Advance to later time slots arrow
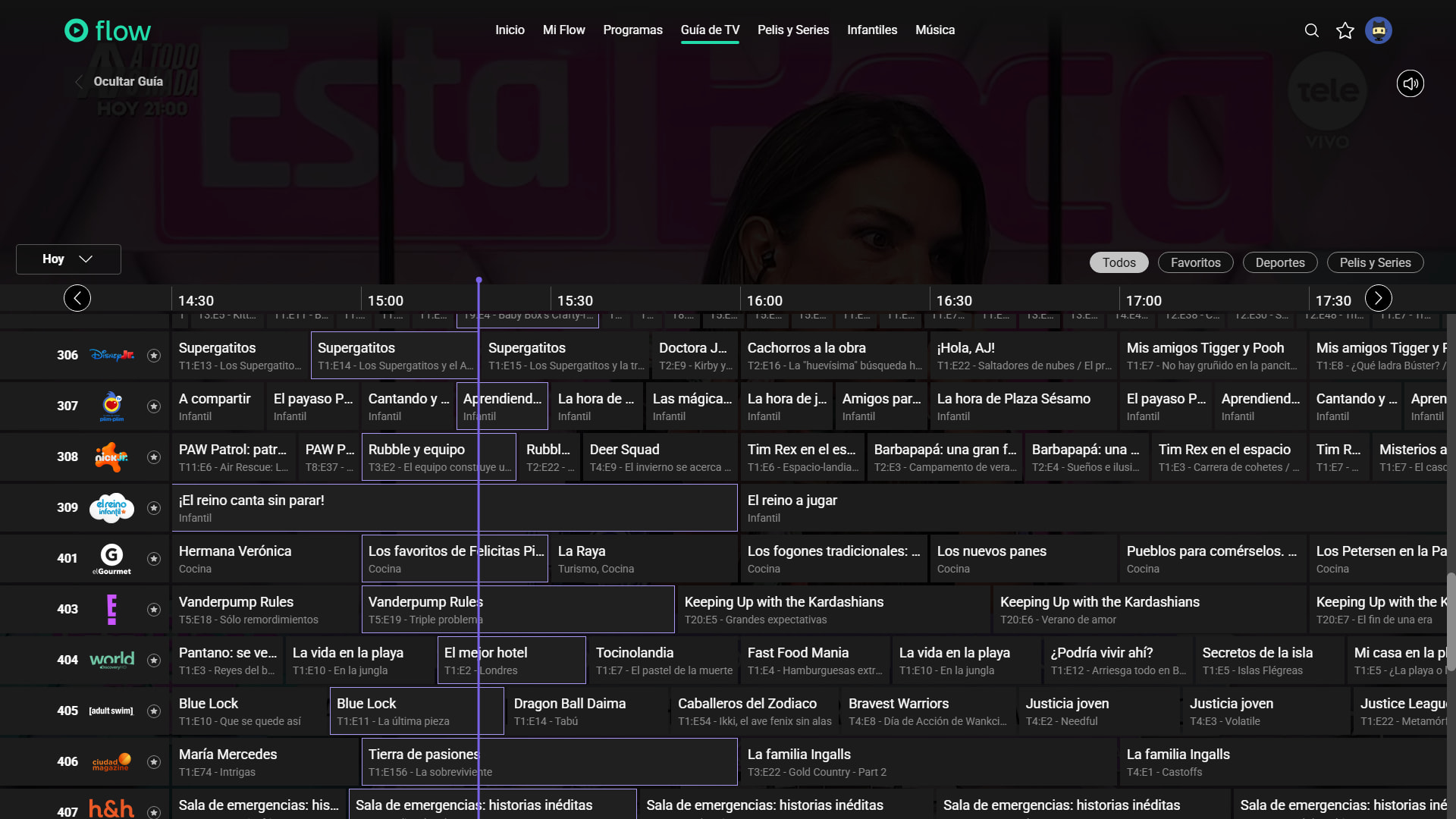 coord(1379,298)
